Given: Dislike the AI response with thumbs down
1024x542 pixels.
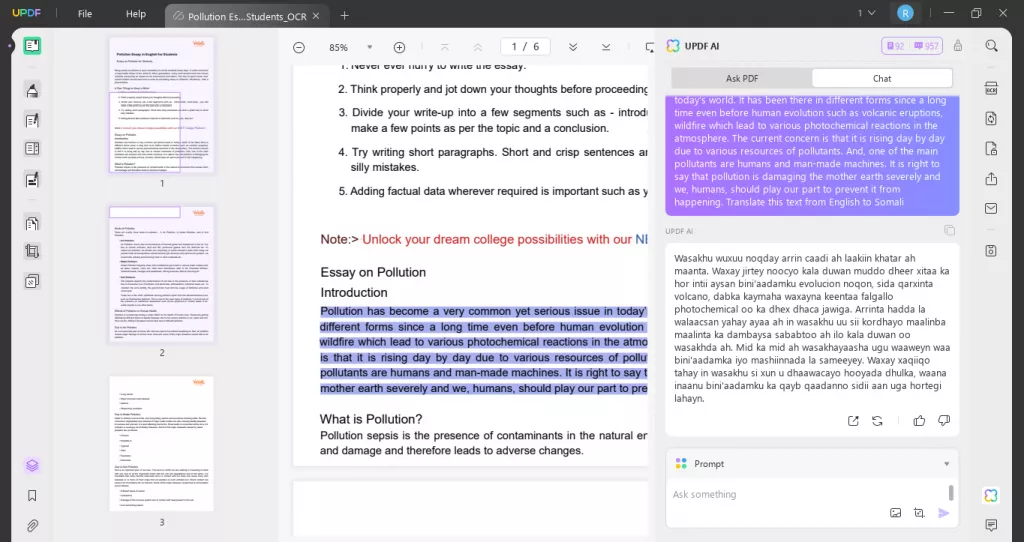Looking at the screenshot, I should pyautogui.click(x=944, y=421).
